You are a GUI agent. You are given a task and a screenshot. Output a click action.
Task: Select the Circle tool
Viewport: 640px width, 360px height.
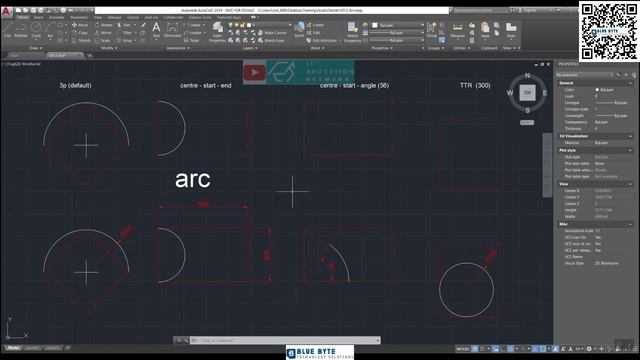pyautogui.click(x=36, y=30)
